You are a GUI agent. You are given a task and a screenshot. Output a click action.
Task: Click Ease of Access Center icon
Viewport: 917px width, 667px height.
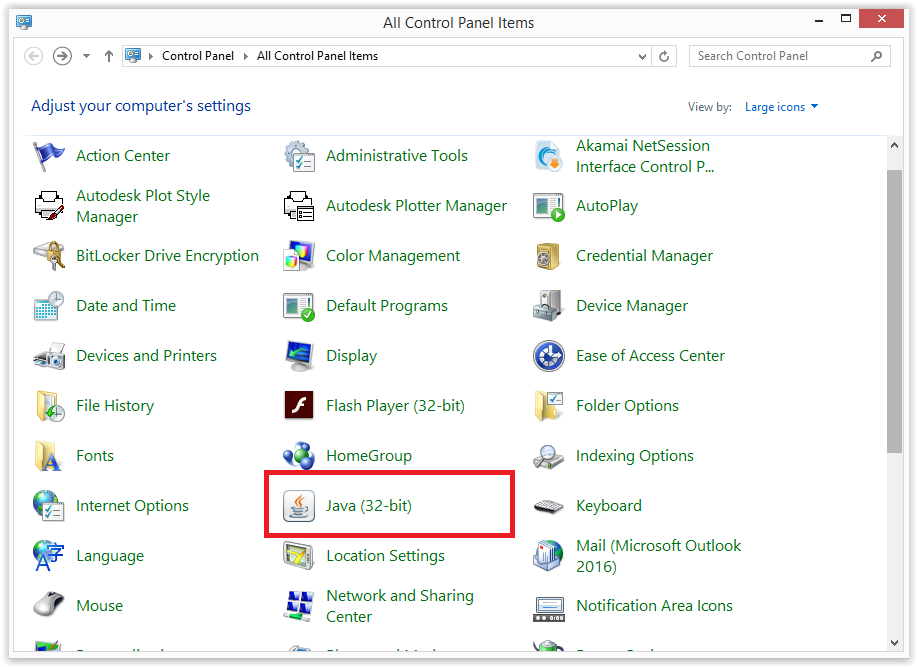click(x=549, y=356)
